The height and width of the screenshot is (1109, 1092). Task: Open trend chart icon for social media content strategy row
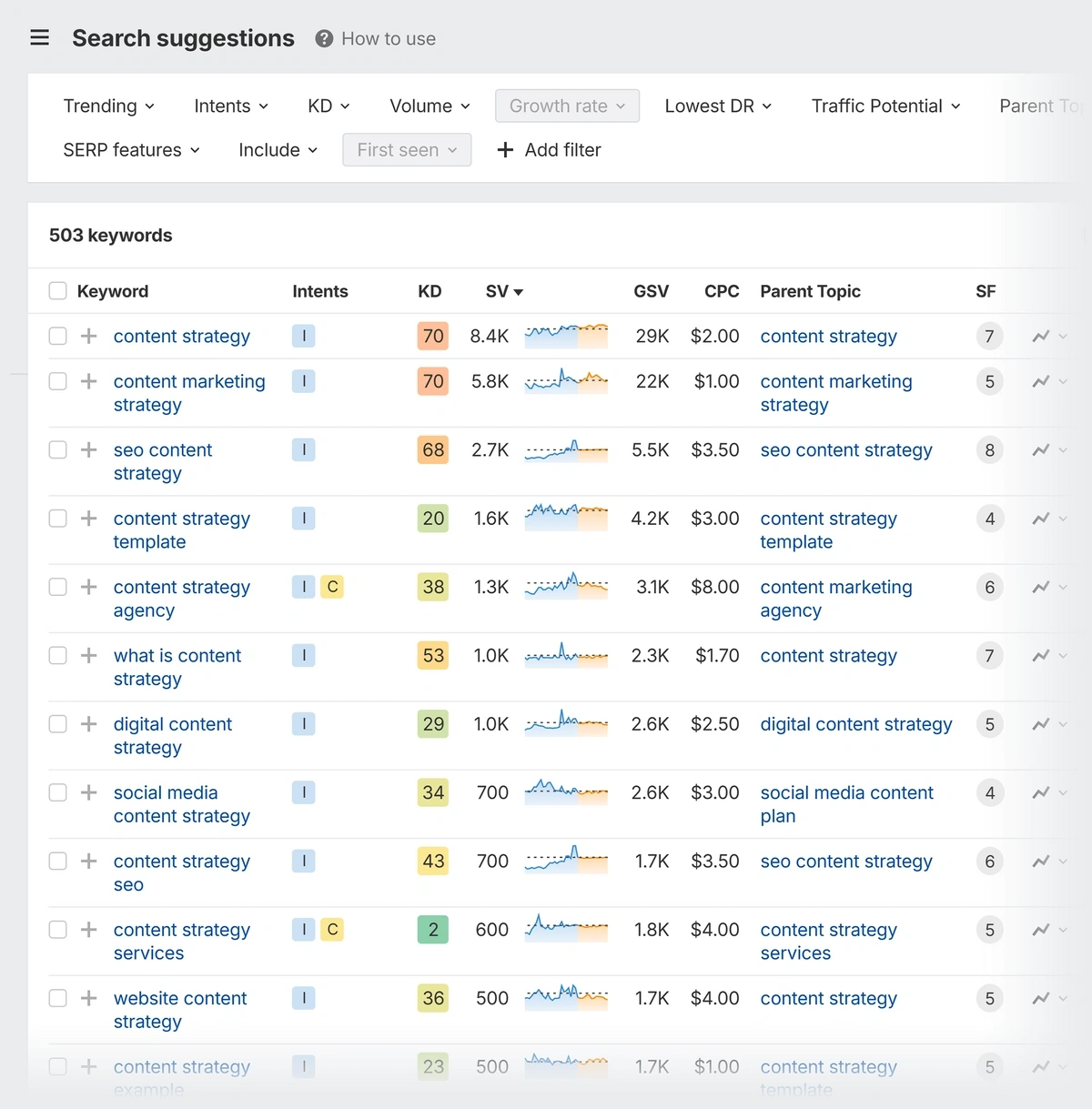click(x=1041, y=792)
